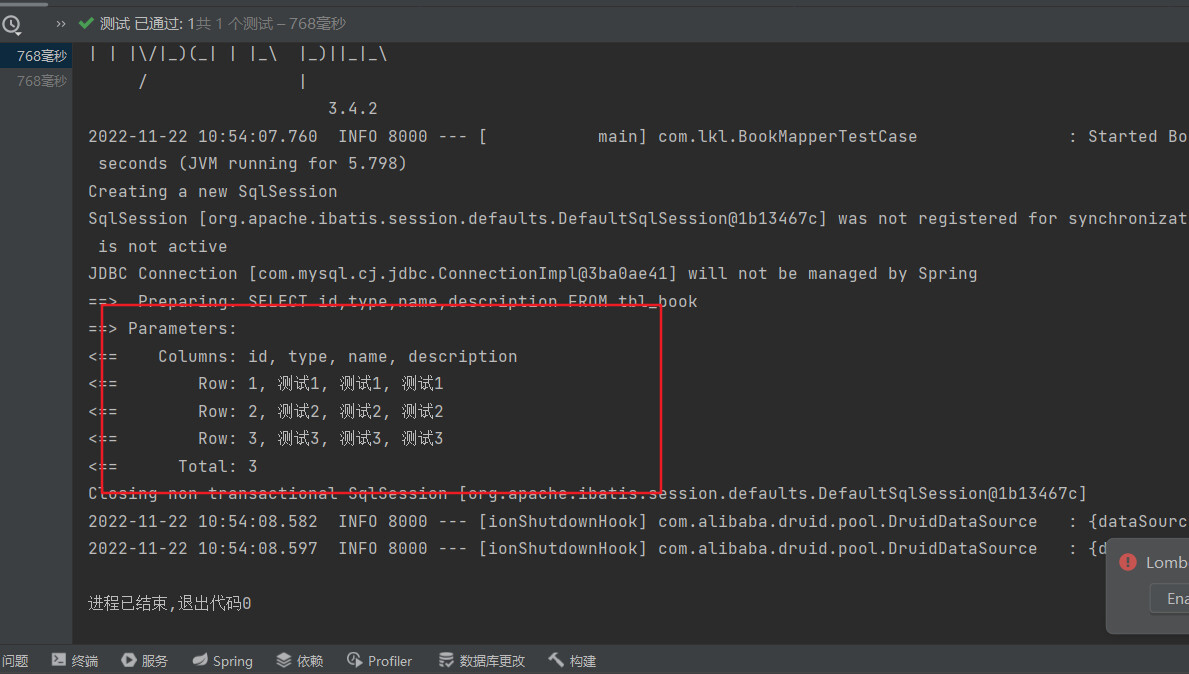Open the Profiler tool window tab
1189x674 pixels.
pos(379,661)
